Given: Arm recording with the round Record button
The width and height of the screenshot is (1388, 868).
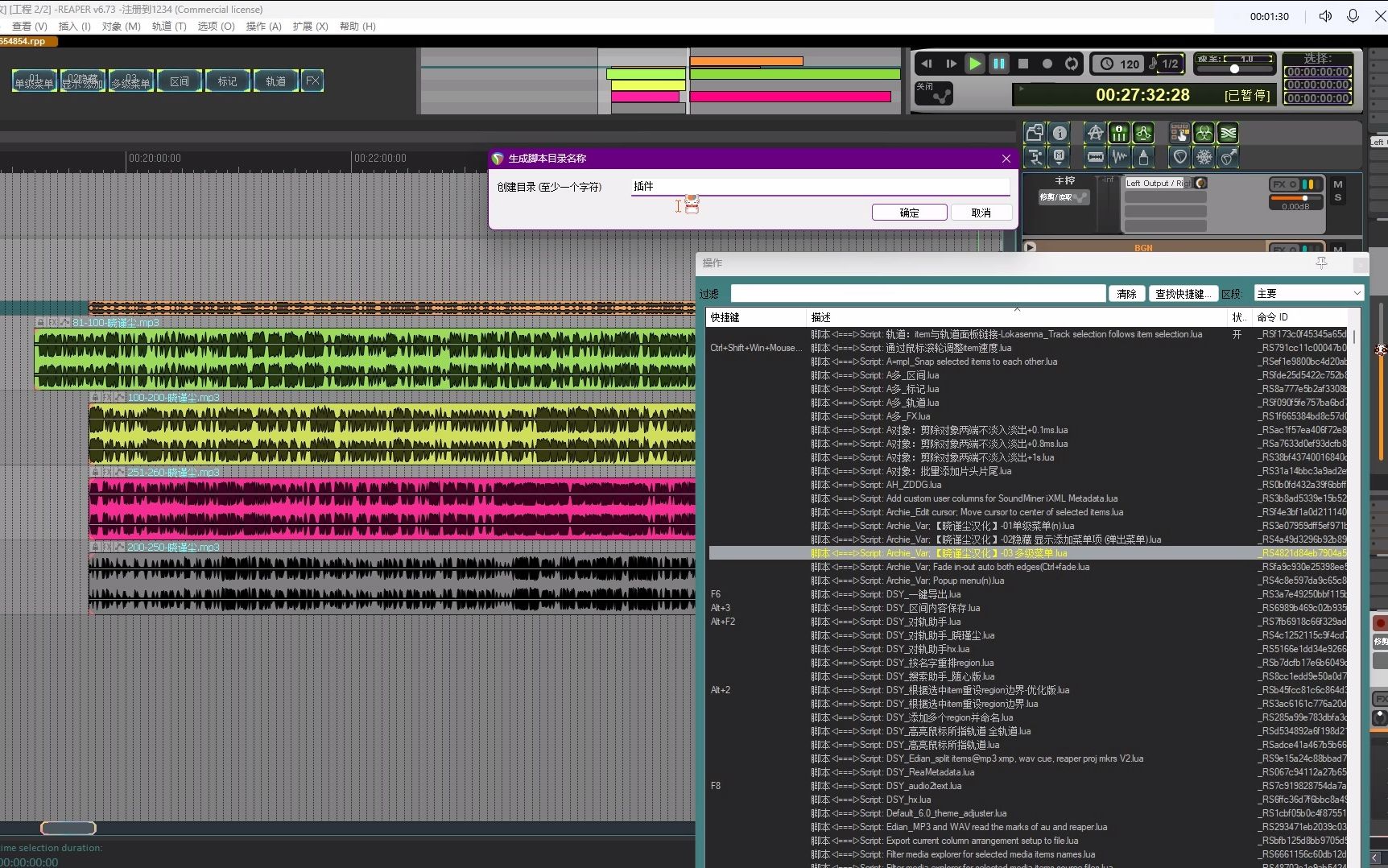Looking at the screenshot, I should [x=1047, y=64].
